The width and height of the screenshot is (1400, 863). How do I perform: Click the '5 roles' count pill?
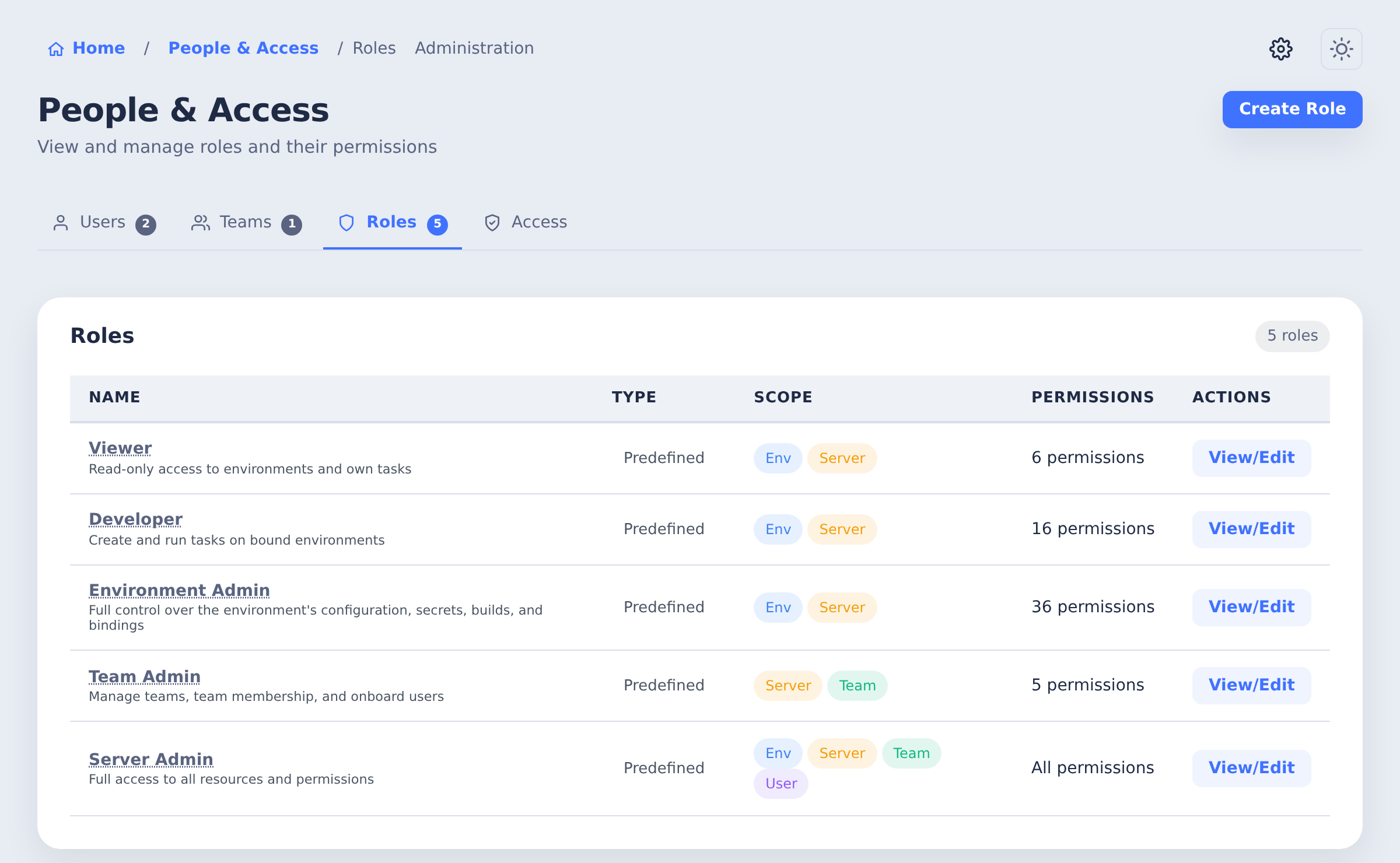coord(1293,336)
